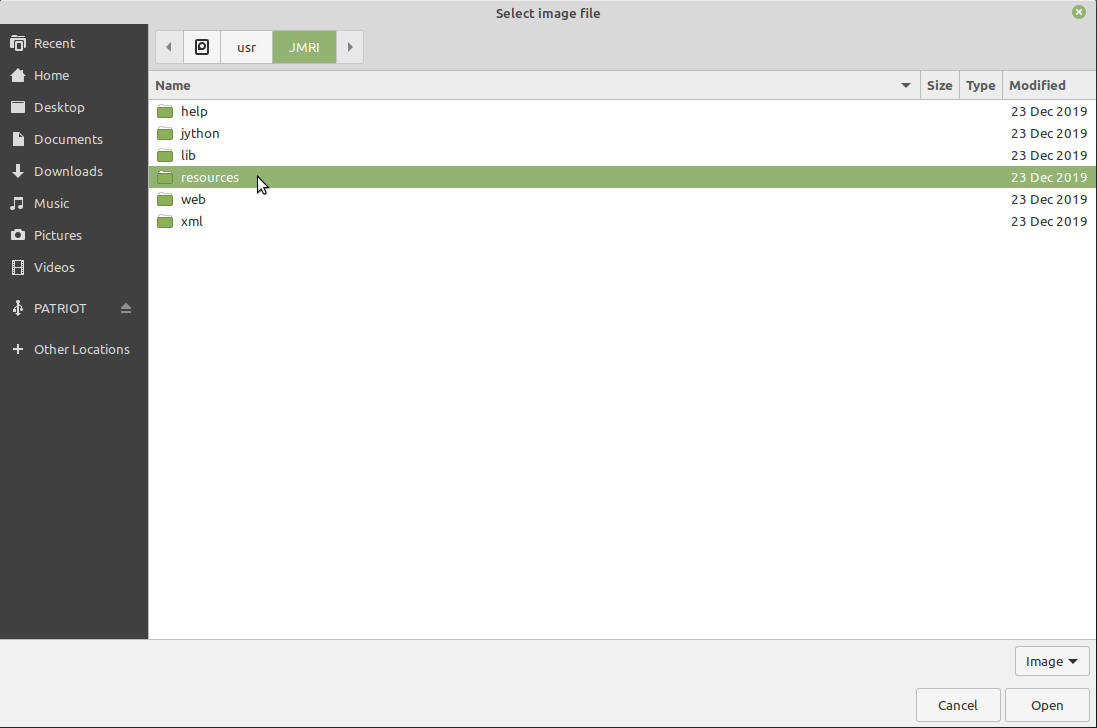
Task: Click the forward arrow in path bar
Action: pyautogui.click(x=350, y=47)
